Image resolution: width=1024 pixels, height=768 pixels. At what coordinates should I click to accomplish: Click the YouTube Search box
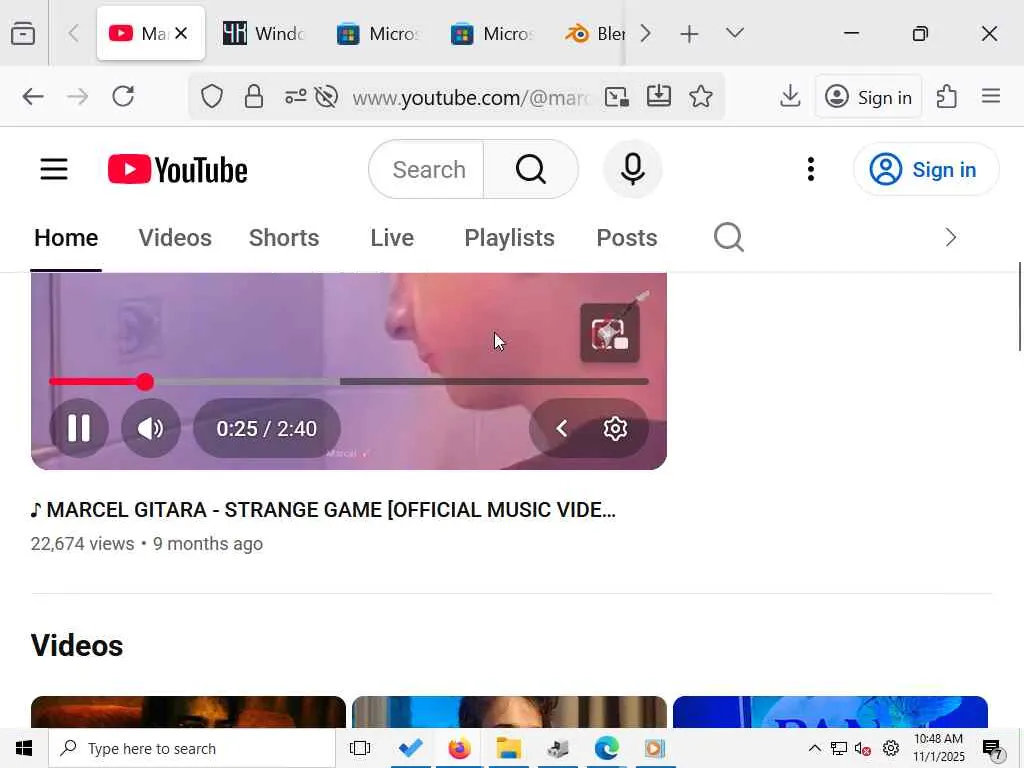click(426, 169)
